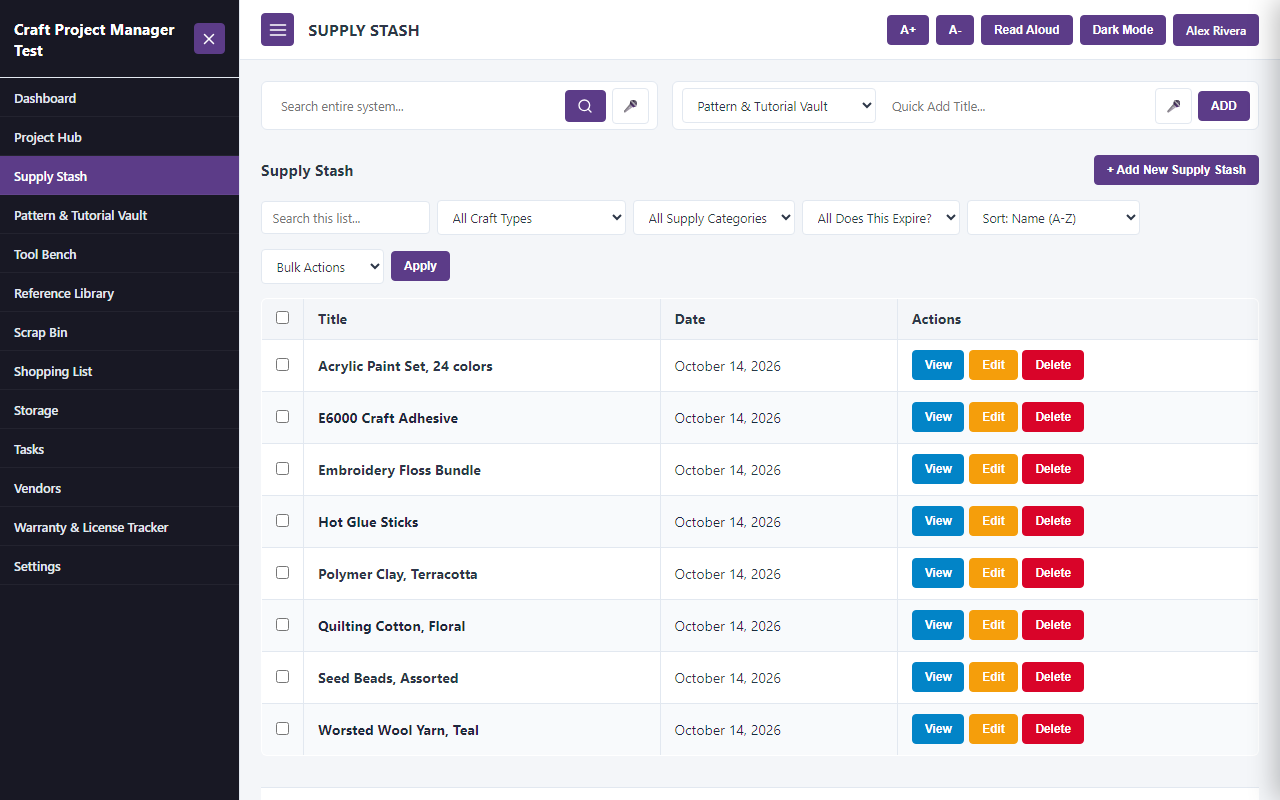Screen dimensions: 1280x800
Task: Click the ADD quick-add button
Action: 1224,106
